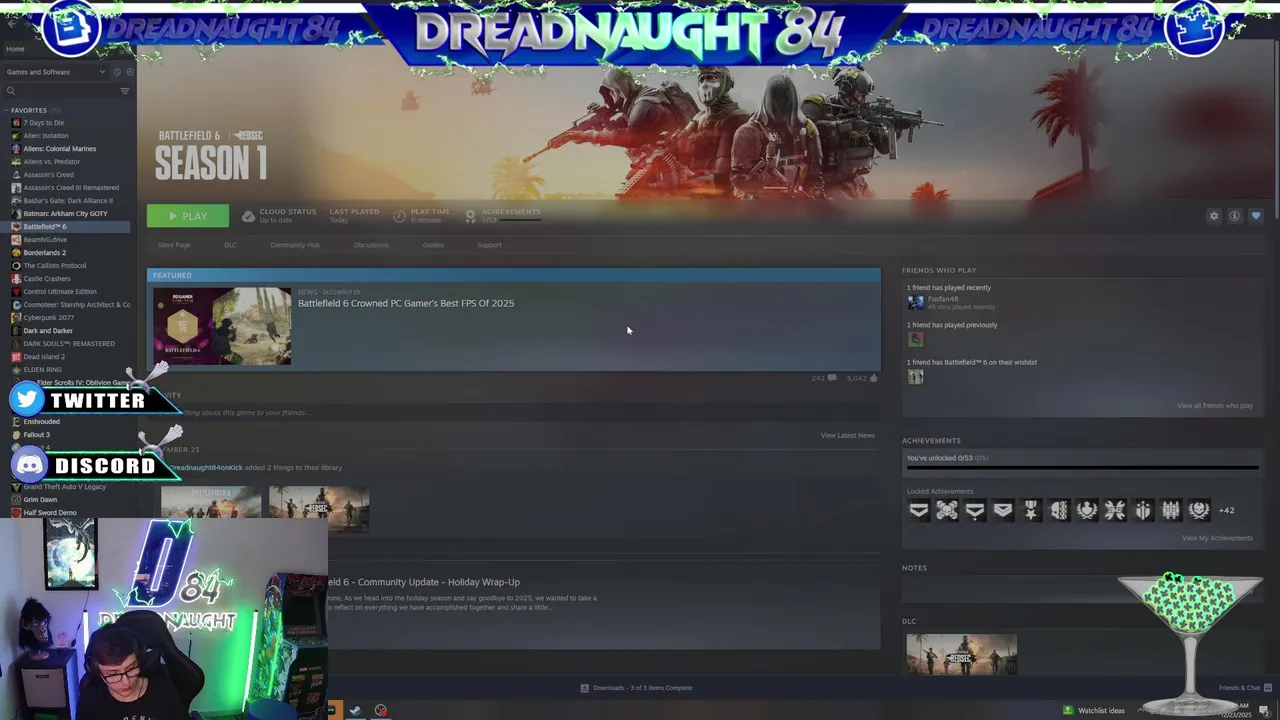Click the ready-to-play icon in library filter
The image size is (1280, 720).
(x=129, y=72)
